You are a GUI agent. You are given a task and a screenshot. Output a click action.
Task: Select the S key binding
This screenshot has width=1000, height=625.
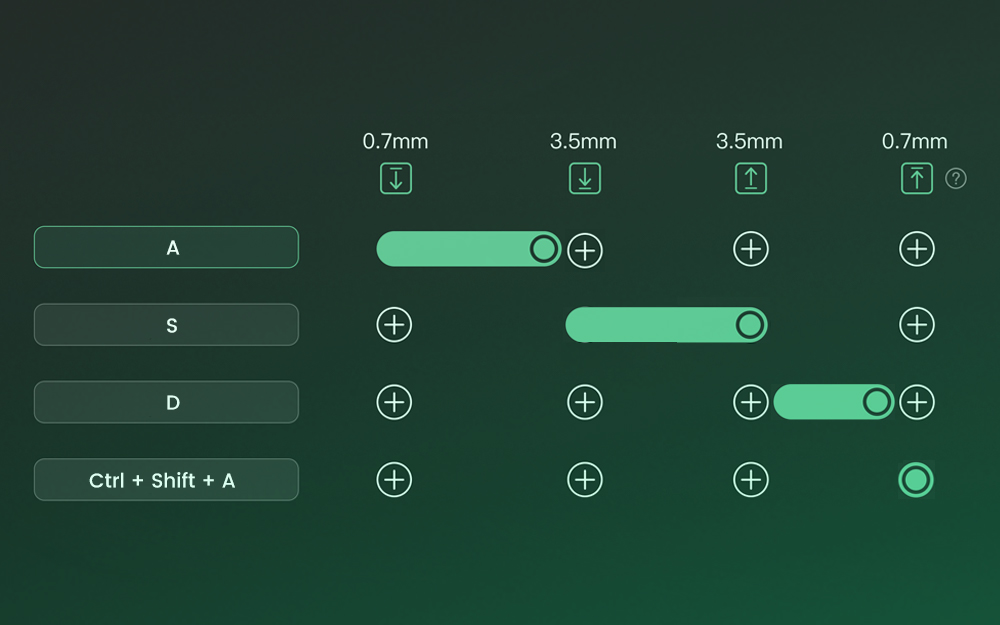click(x=166, y=325)
